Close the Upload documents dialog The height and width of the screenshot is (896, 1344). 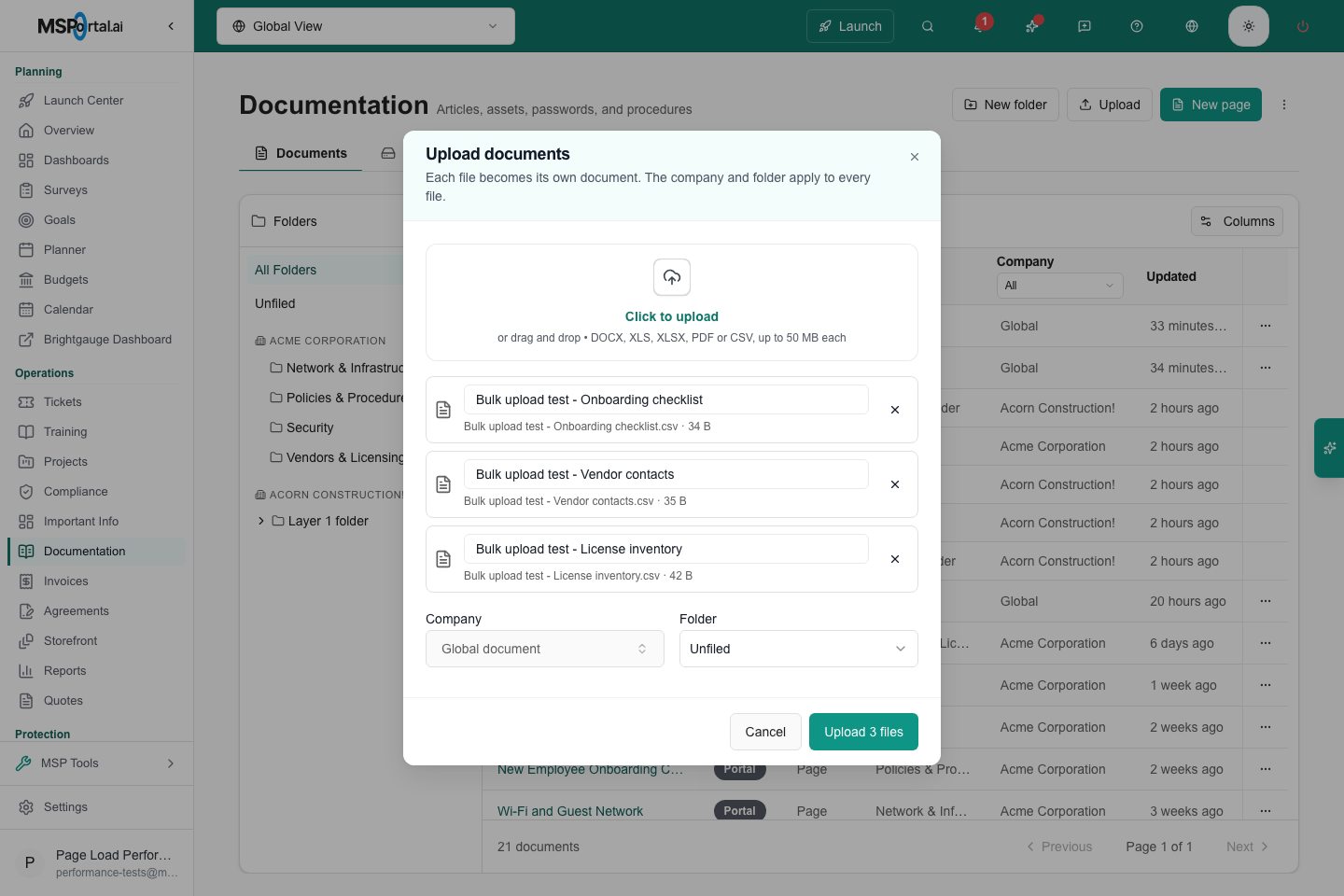915,157
